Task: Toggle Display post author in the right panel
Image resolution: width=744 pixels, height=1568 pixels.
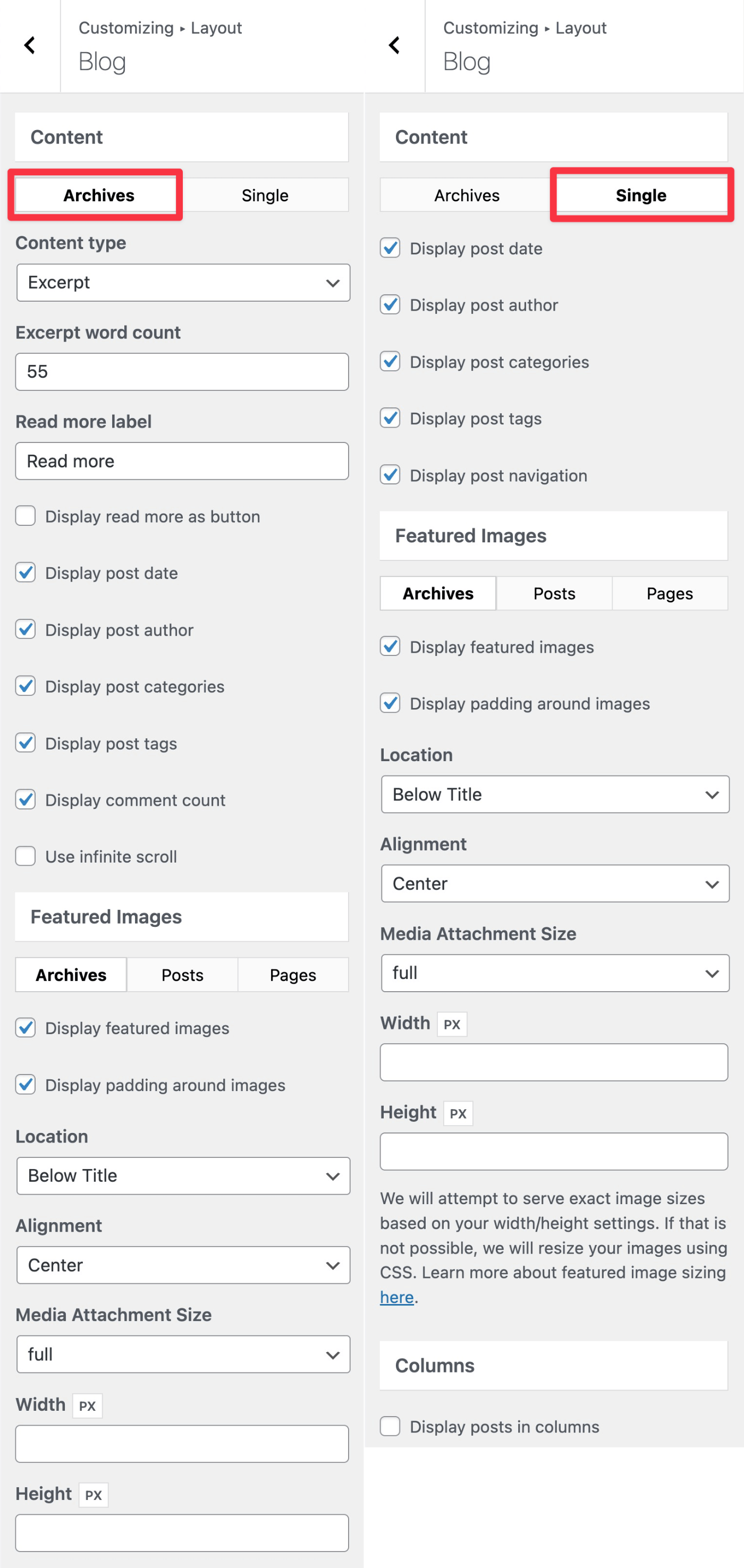Action: [x=390, y=305]
